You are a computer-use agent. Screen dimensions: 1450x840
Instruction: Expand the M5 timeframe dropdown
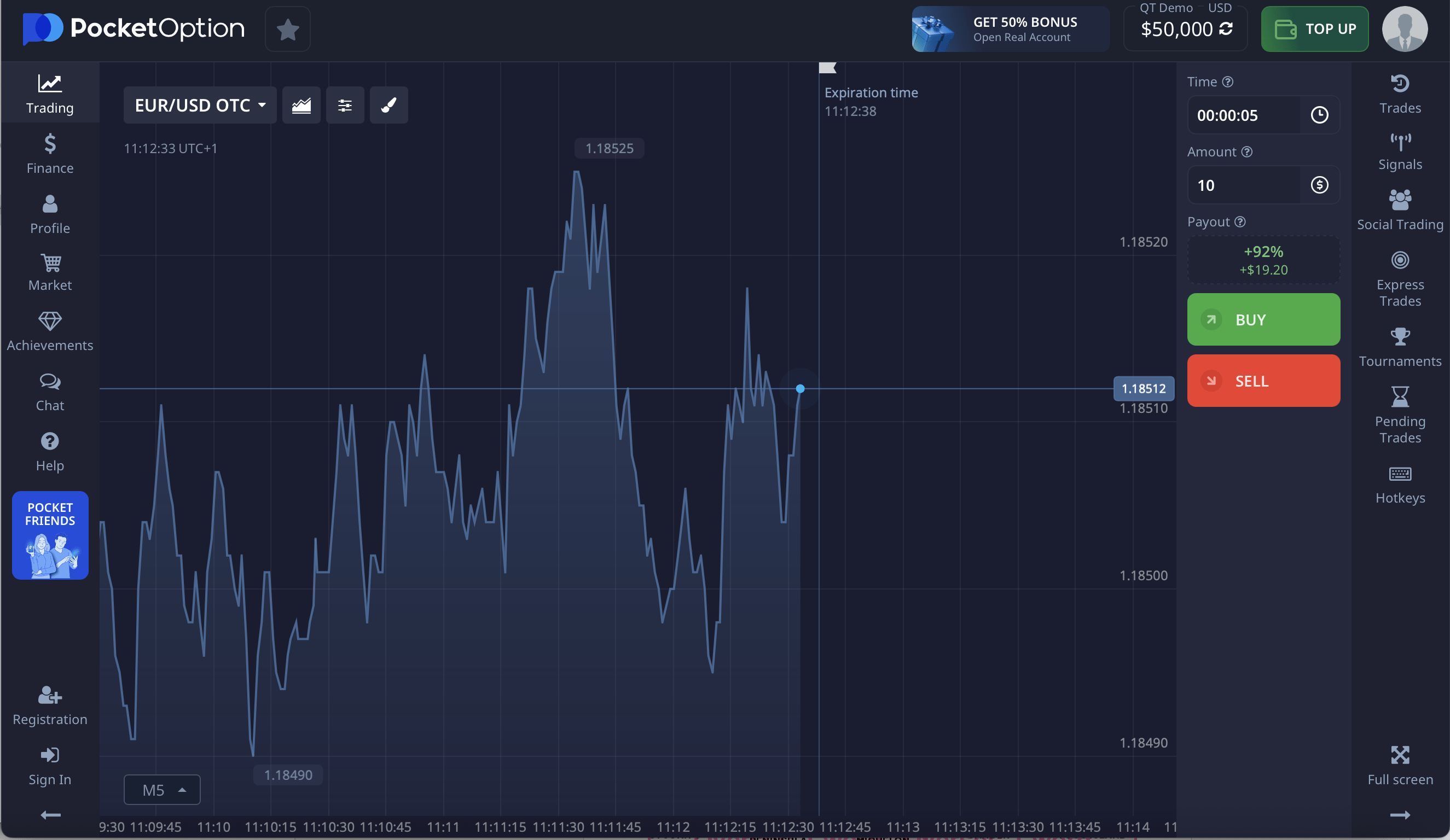tap(163, 789)
